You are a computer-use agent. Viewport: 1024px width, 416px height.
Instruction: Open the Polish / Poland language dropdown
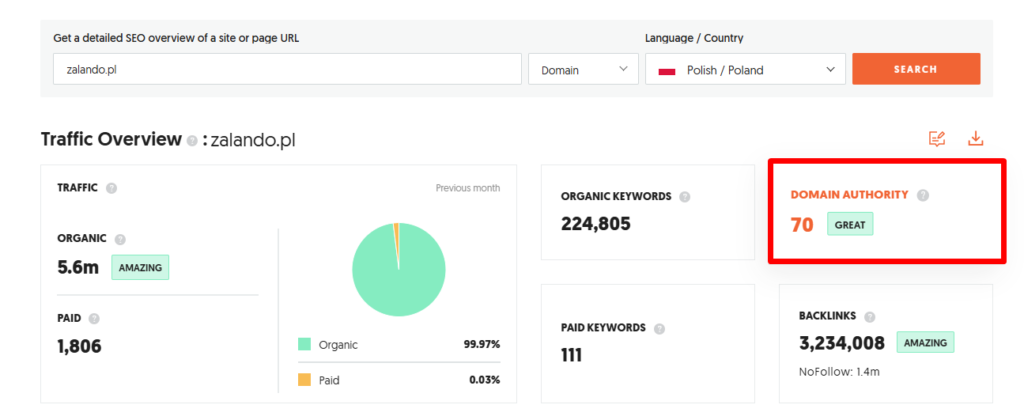(745, 69)
